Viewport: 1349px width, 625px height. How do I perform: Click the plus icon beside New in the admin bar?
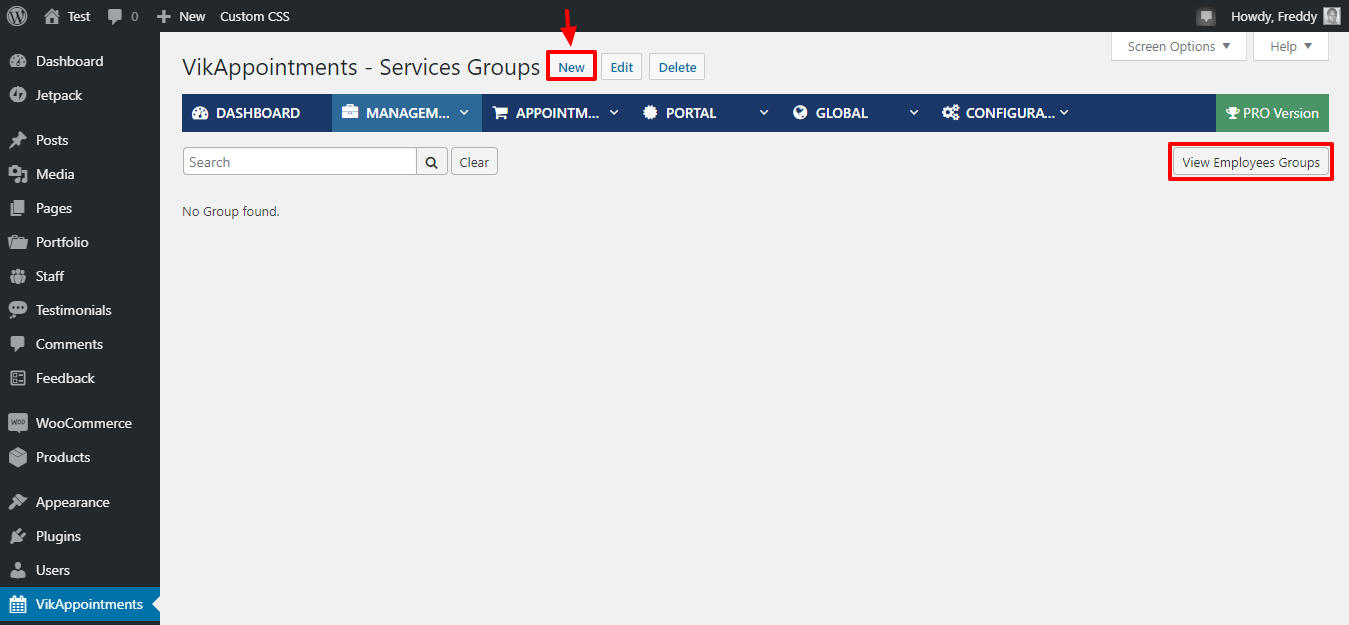tap(164, 16)
